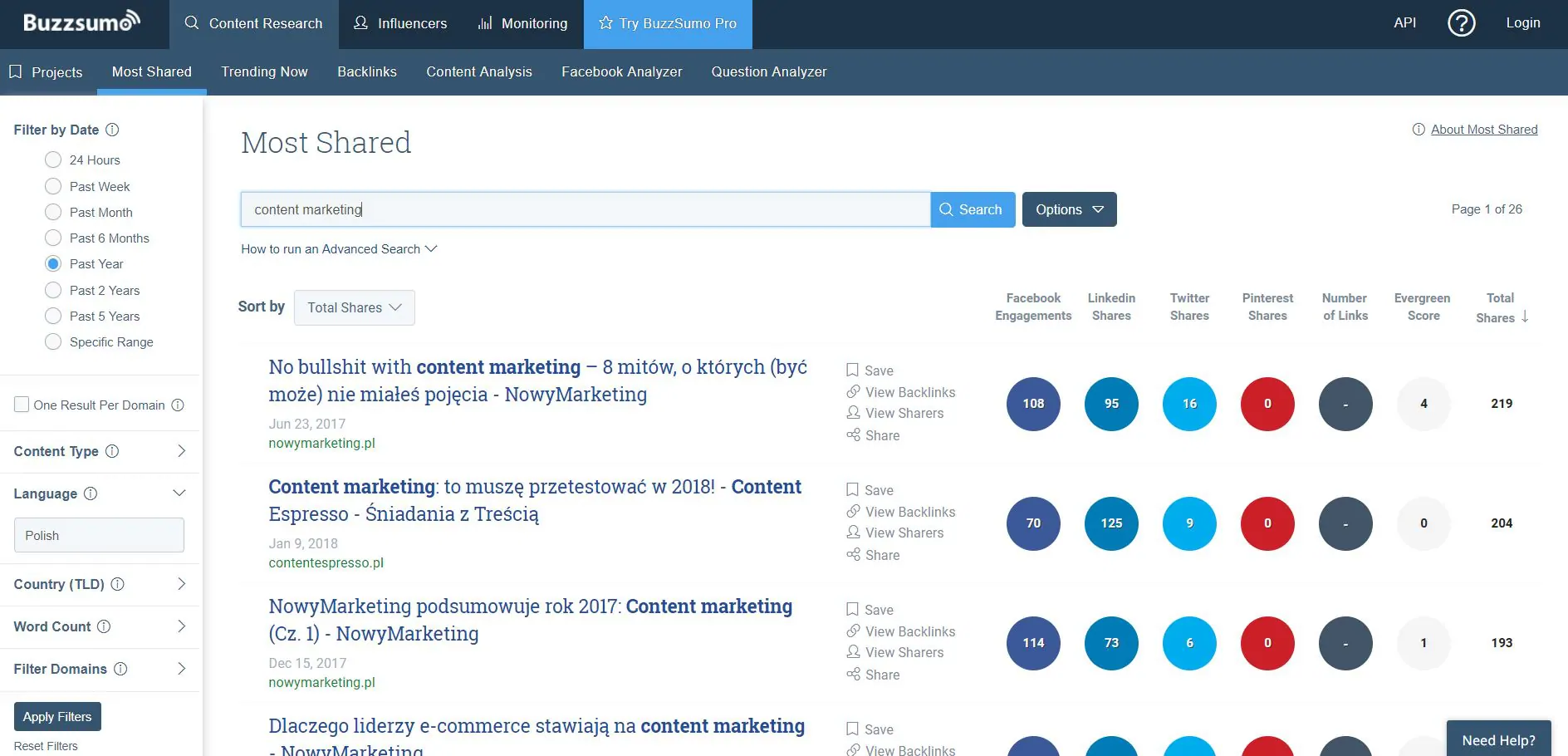1568x756 pixels.
Task: Go to the Projects tab
Action: 47,71
